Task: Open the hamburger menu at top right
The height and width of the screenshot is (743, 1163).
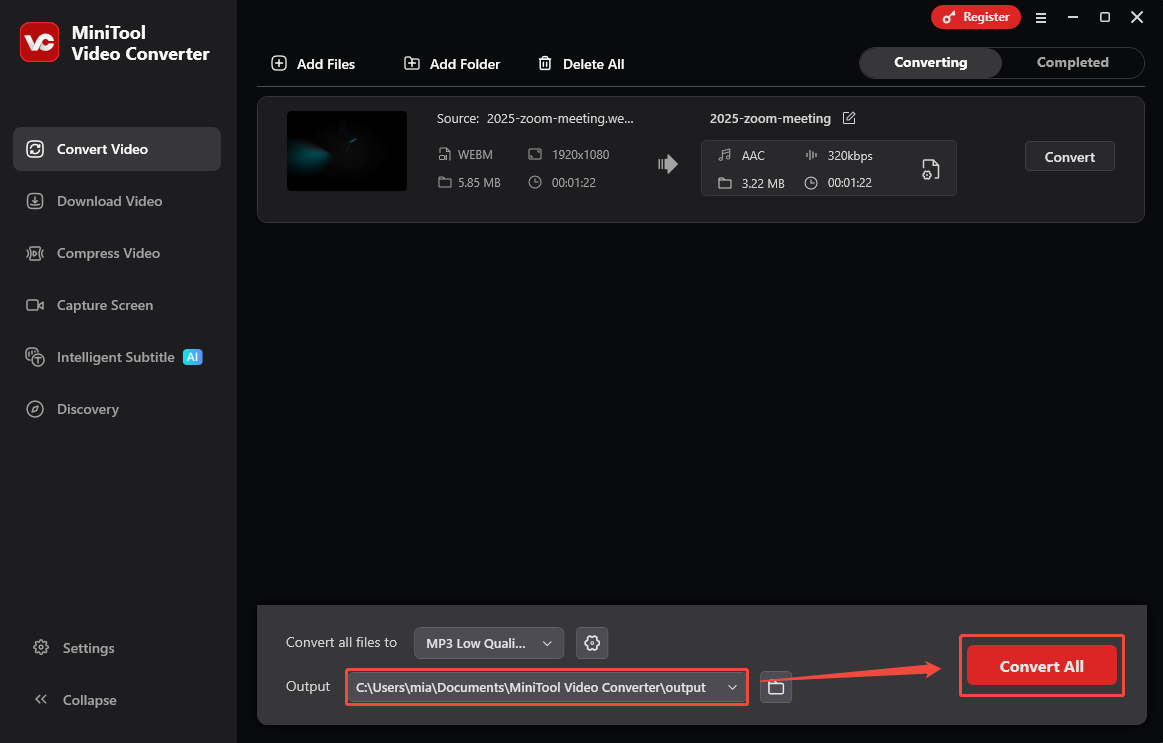Action: [x=1041, y=17]
